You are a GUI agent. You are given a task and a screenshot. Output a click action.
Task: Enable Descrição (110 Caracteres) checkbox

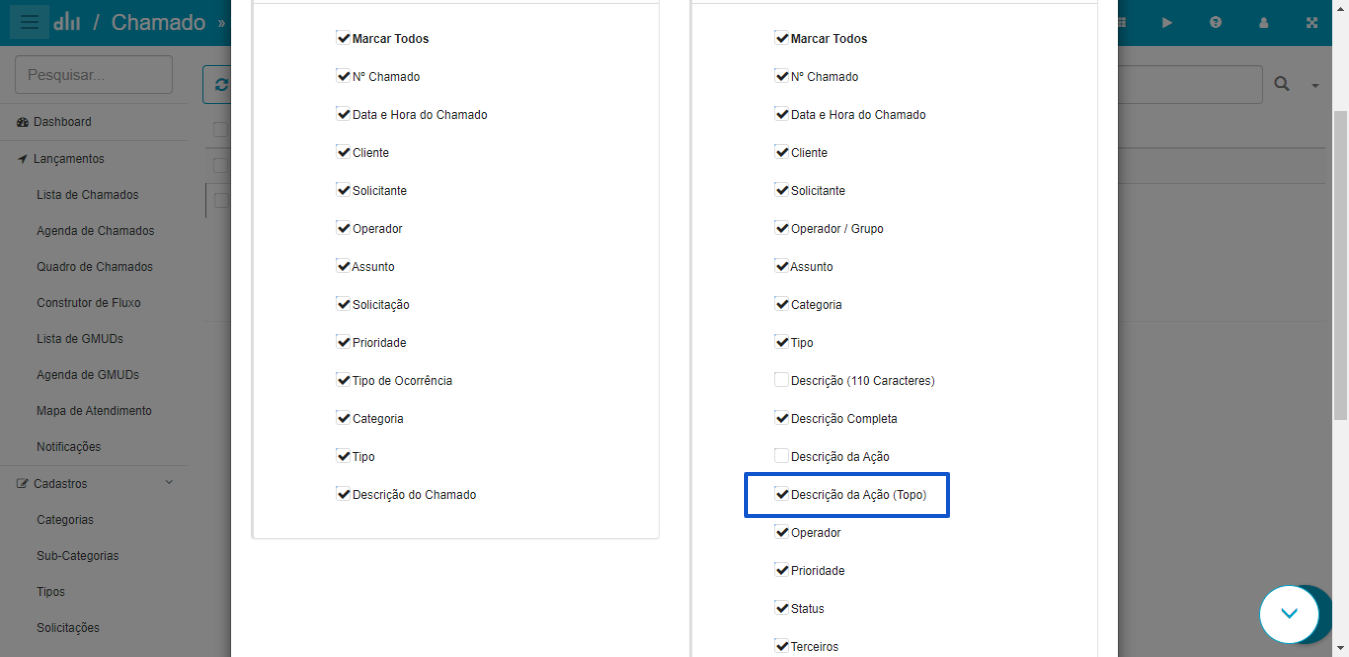point(782,380)
